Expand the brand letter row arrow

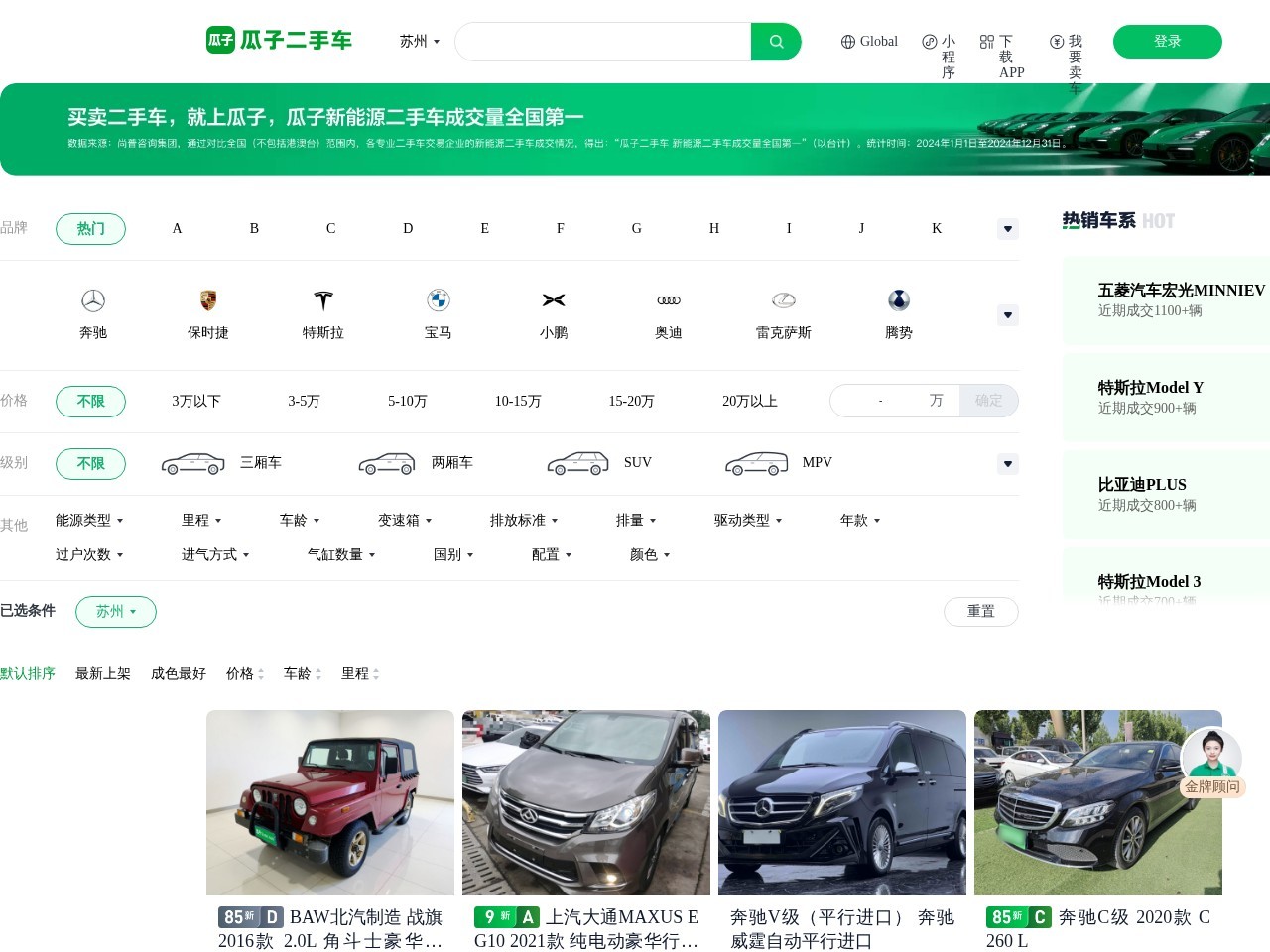[1008, 229]
